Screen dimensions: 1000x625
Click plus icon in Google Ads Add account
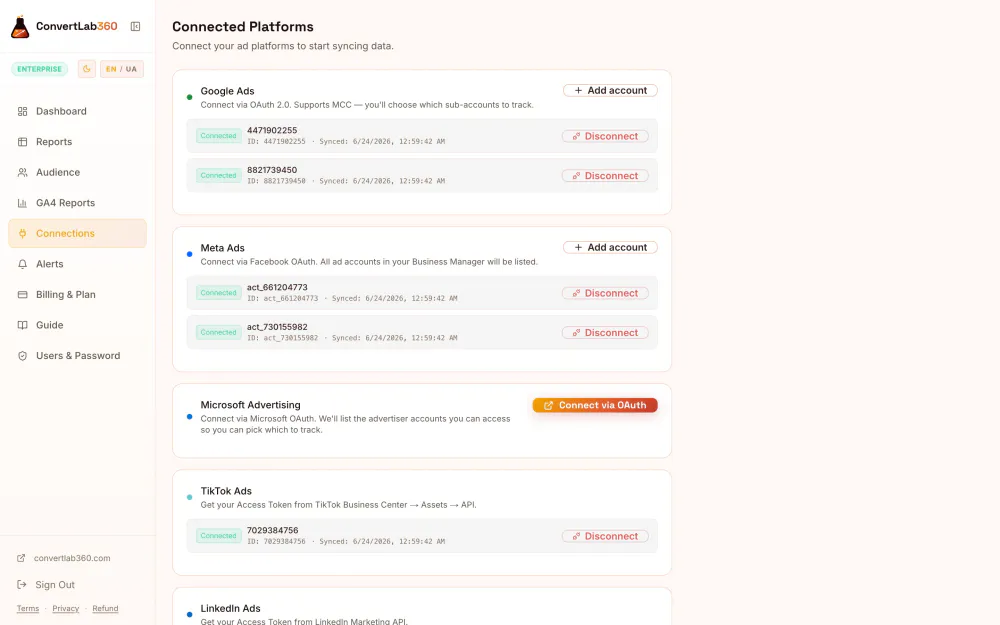click(x=578, y=91)
